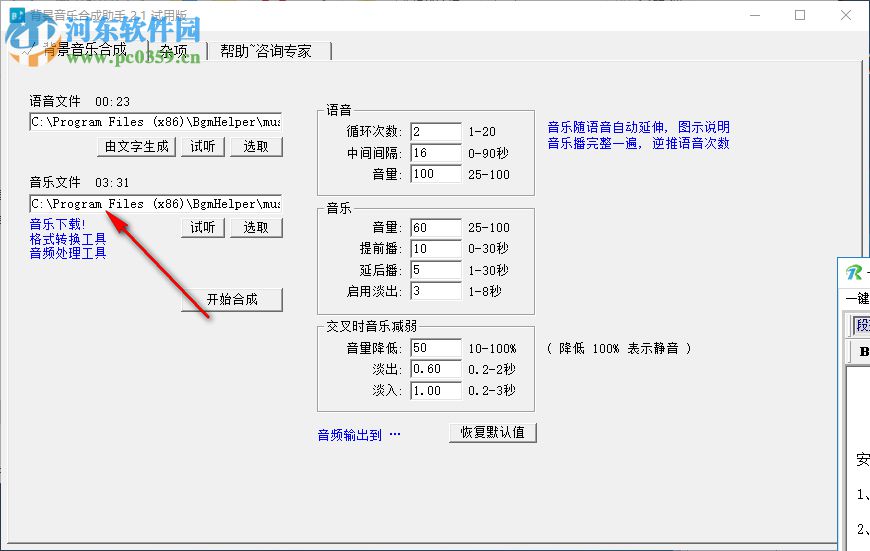Viewport: 870px width, 551px height.
Task: Click 试听 under the music file
Action: pyautogui.click(x=203, y=228)
